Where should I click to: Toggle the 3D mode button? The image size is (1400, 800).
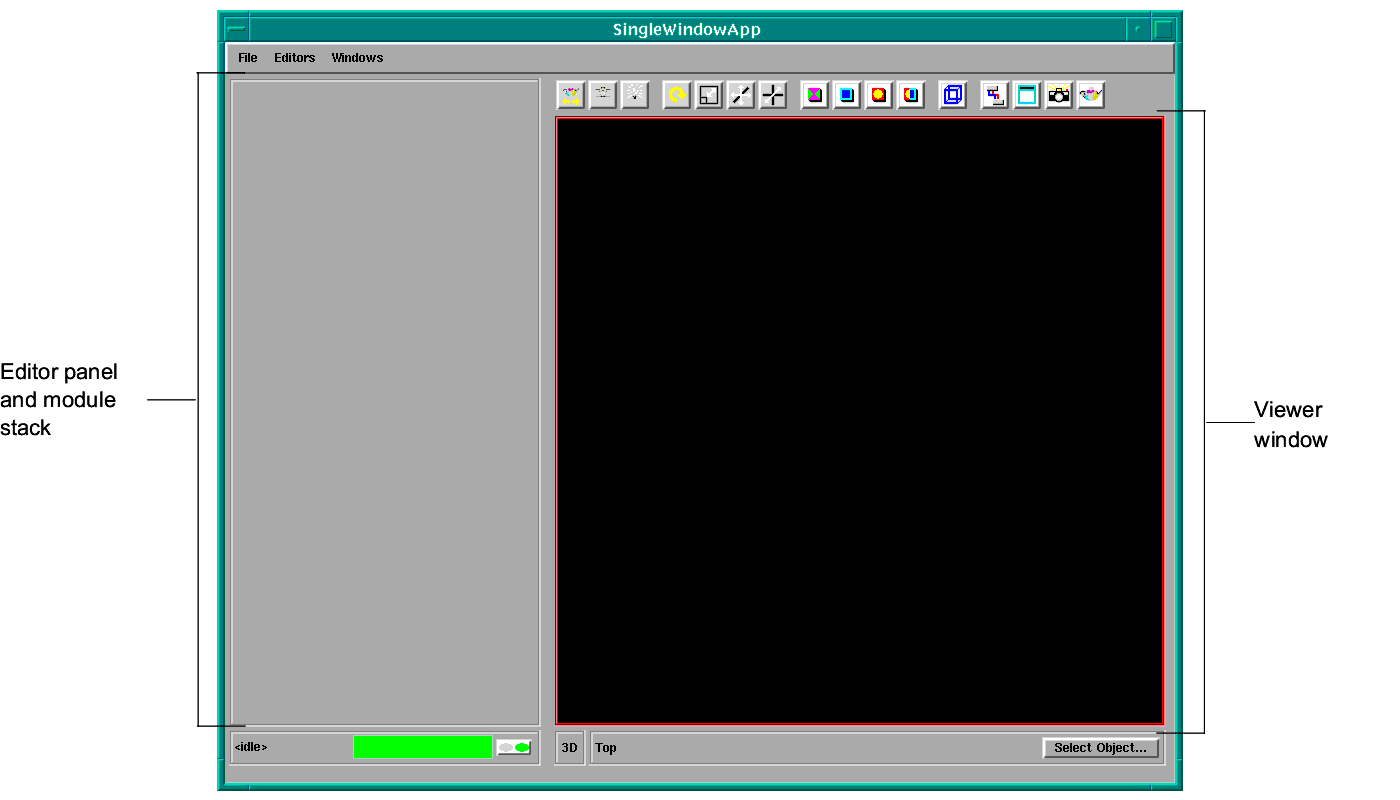[x=569, y=748]
